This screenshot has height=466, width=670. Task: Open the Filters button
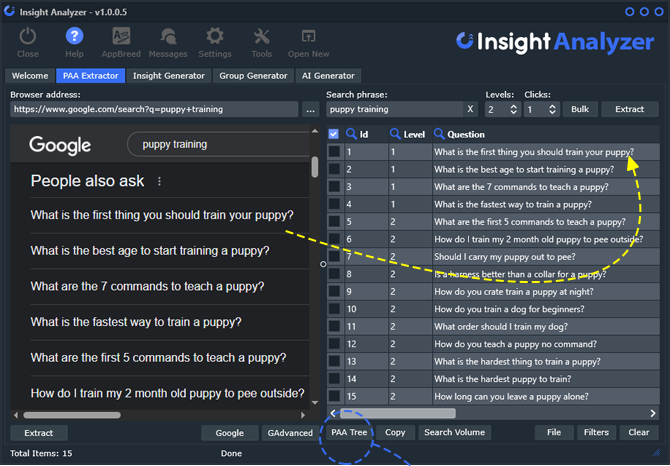point(596,432)
